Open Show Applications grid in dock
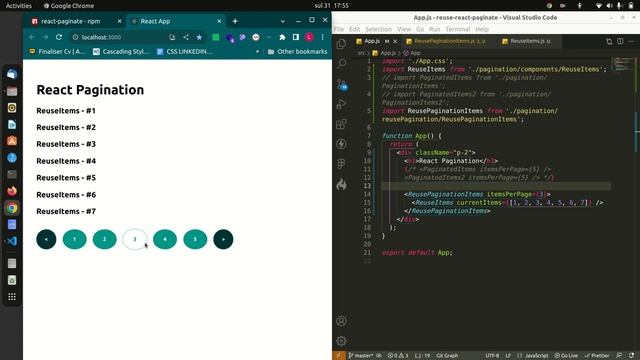The width and height of the screenshot is (640, 360). 12,297
